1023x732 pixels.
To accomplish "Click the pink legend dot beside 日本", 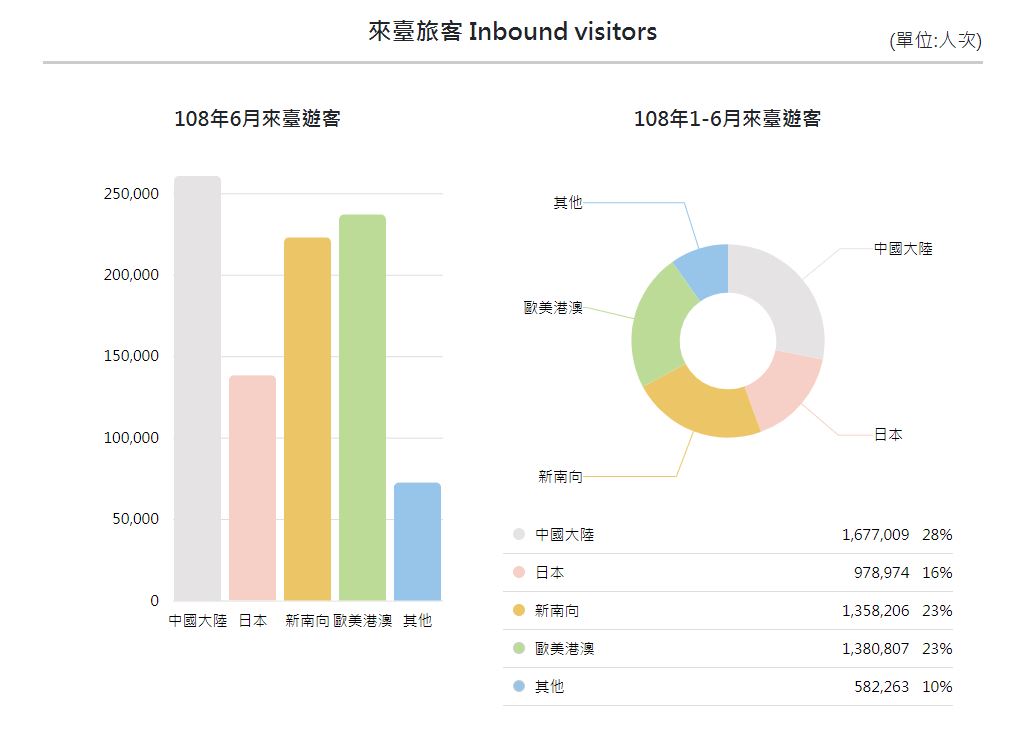I will (519, 572).
